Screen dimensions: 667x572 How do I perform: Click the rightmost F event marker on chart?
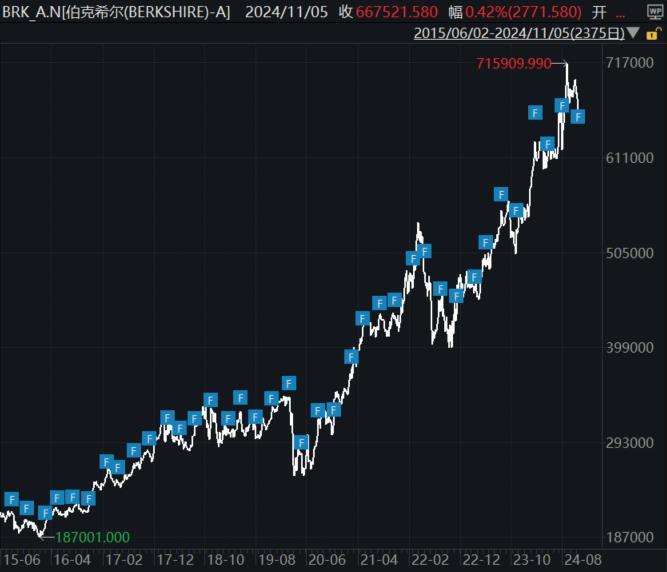click(577, 117)
